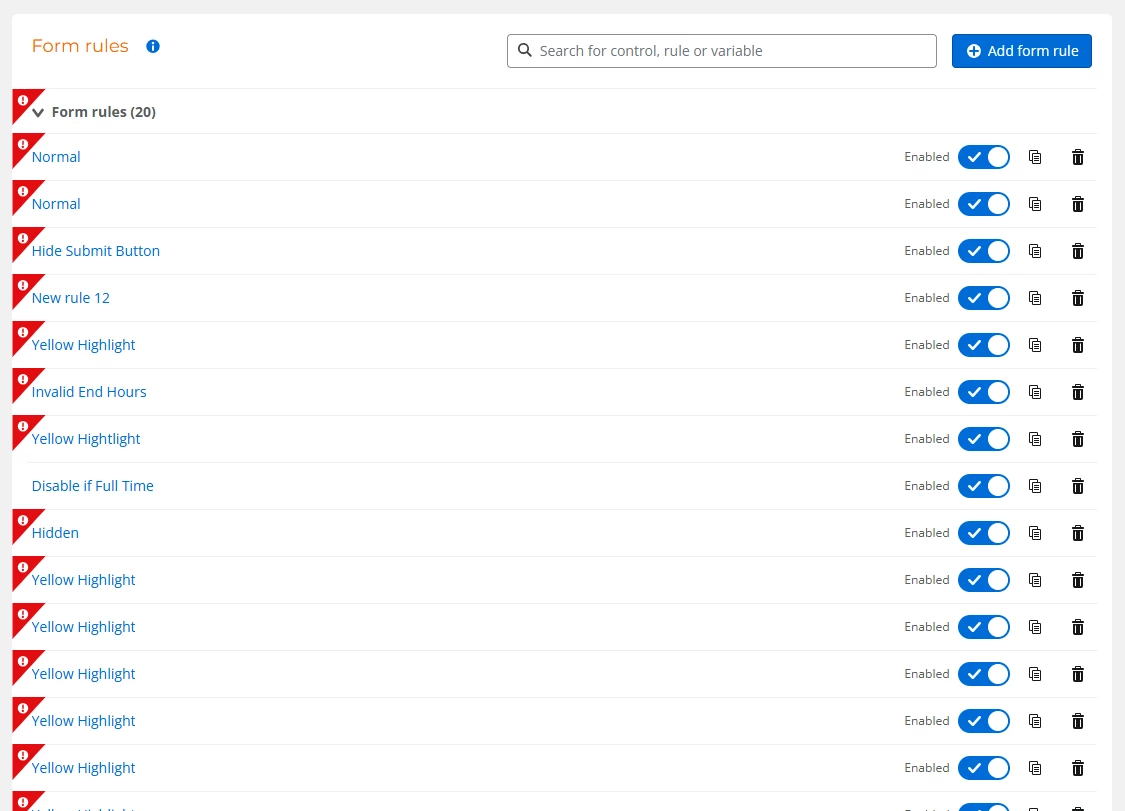
Task: Copy the Yellow Highlight rule directly below Hidden
Action: pyautogui.click(x=1035, y=580)
